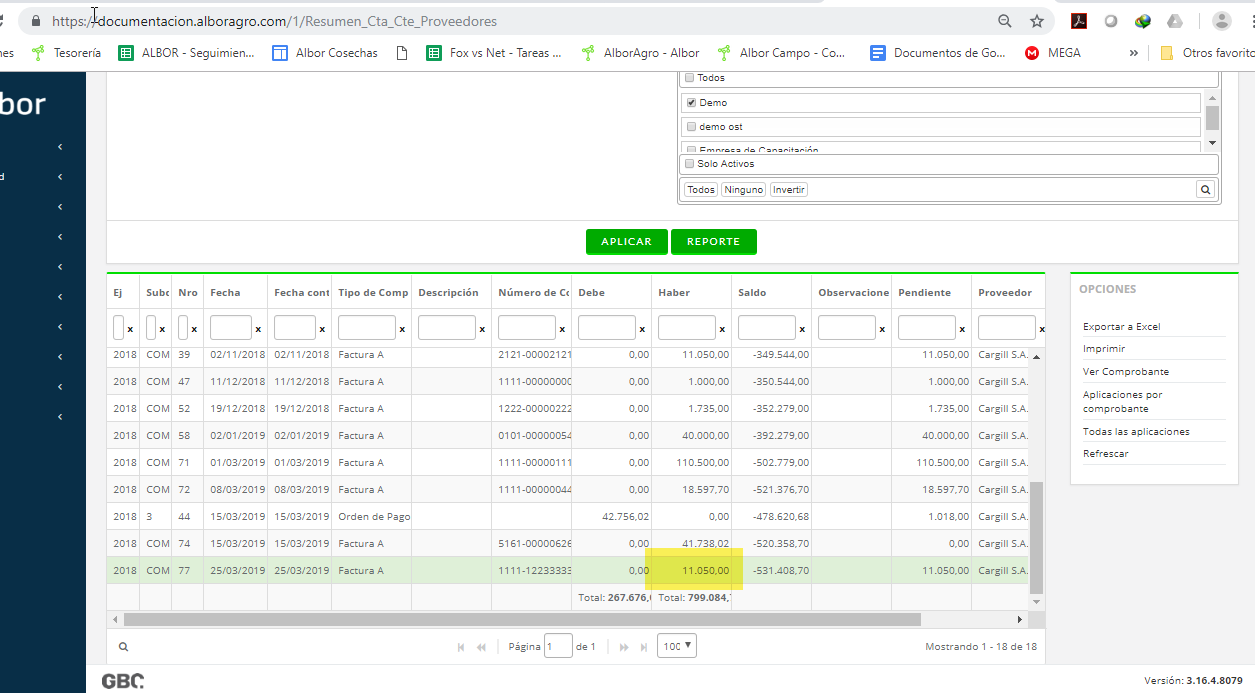Image resolution: width=1255 pixels, height=693 pixels.
Task: Open the AlborAgro - Albor bookmark
Action: pyautogui.click(x=640, y=53)
